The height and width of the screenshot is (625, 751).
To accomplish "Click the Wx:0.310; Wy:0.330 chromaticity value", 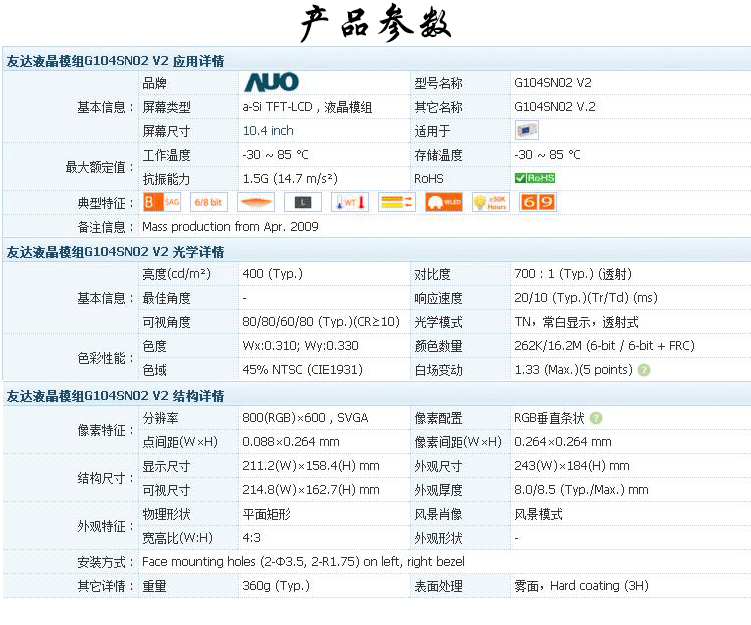I will click(300, 345).
